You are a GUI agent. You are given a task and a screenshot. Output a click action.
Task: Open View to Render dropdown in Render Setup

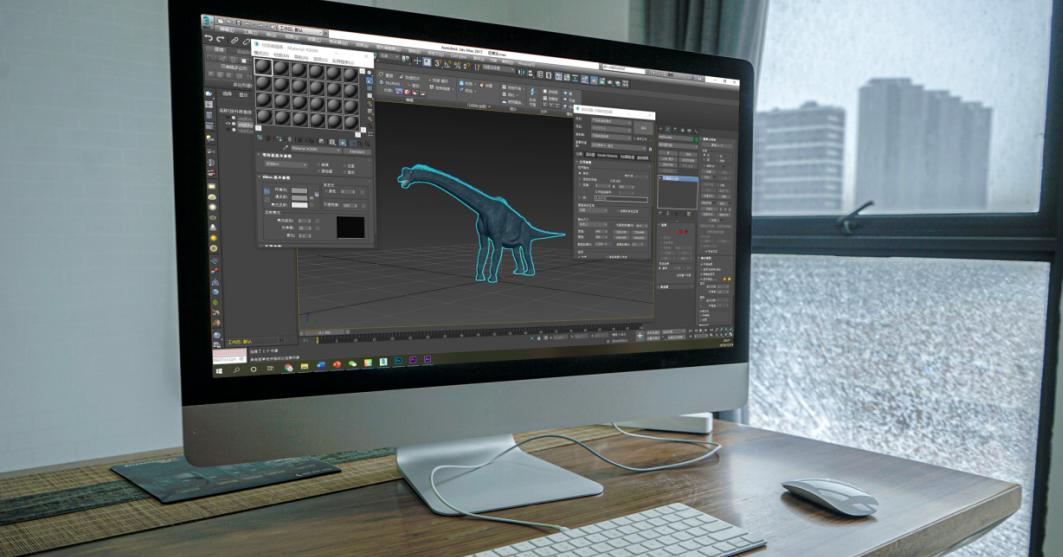click(619, 146)
